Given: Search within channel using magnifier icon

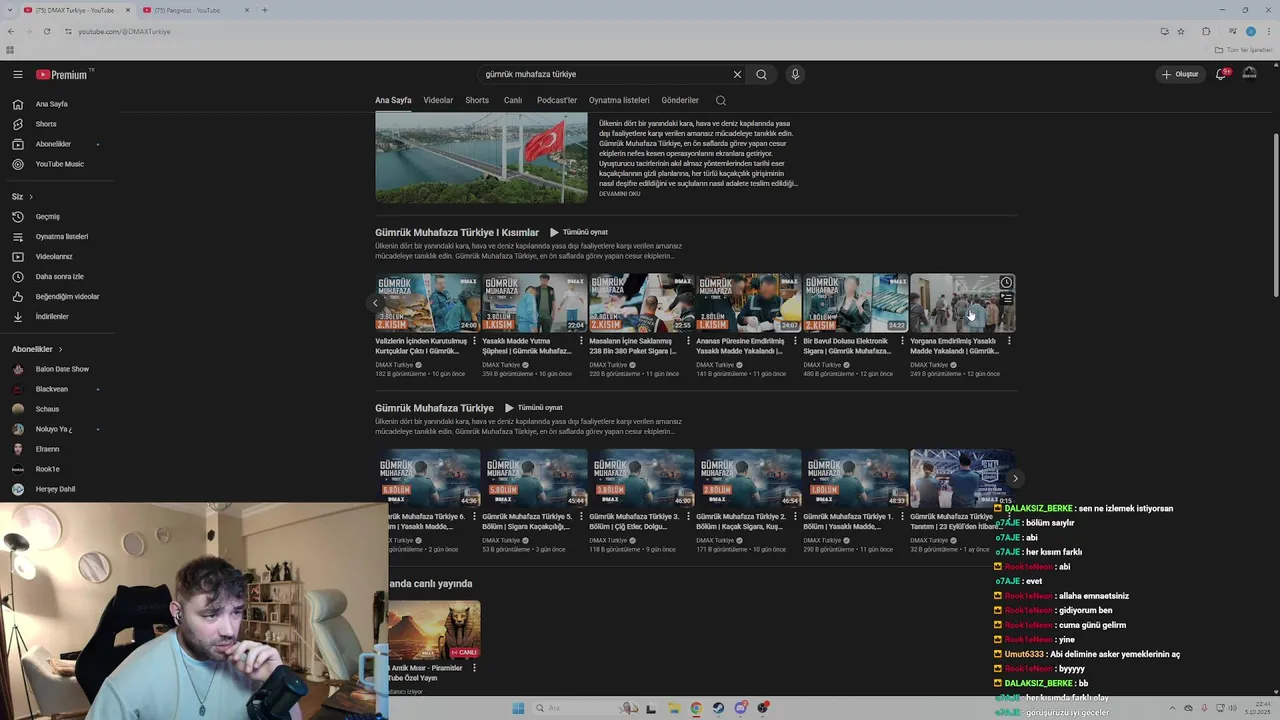Looking at the screenshot, I should click(720, 100).
